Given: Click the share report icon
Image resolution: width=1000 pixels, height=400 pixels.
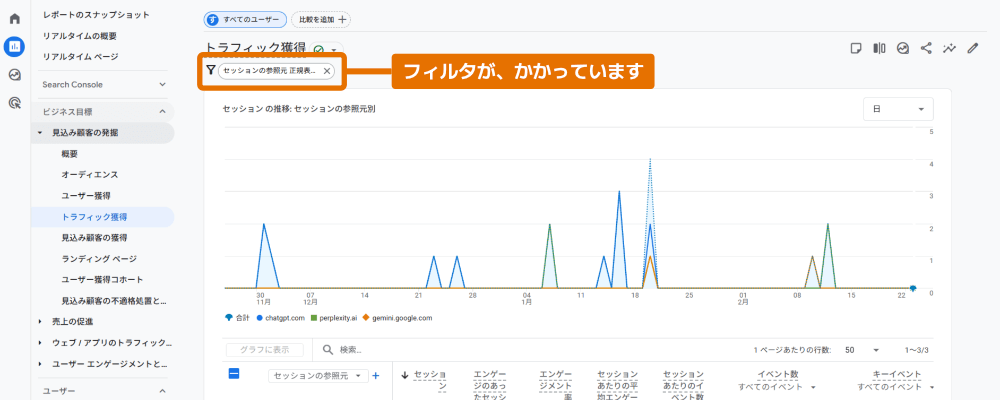Looking at the screenshot, I should pos(926,47).
